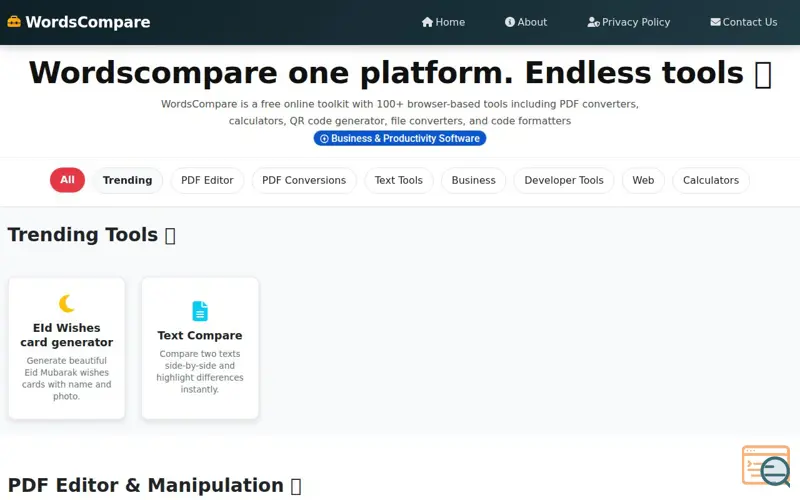Screen dimensions: 800x500
Task: Click the Trending Tools section heading
Action: tap(92, 235)
